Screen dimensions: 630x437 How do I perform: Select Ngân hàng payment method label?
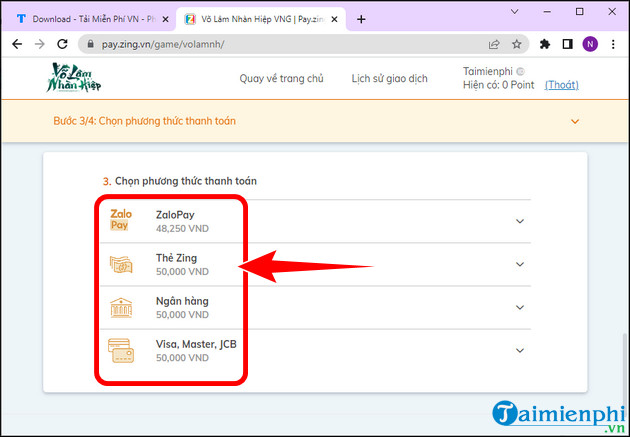[182, 301]
